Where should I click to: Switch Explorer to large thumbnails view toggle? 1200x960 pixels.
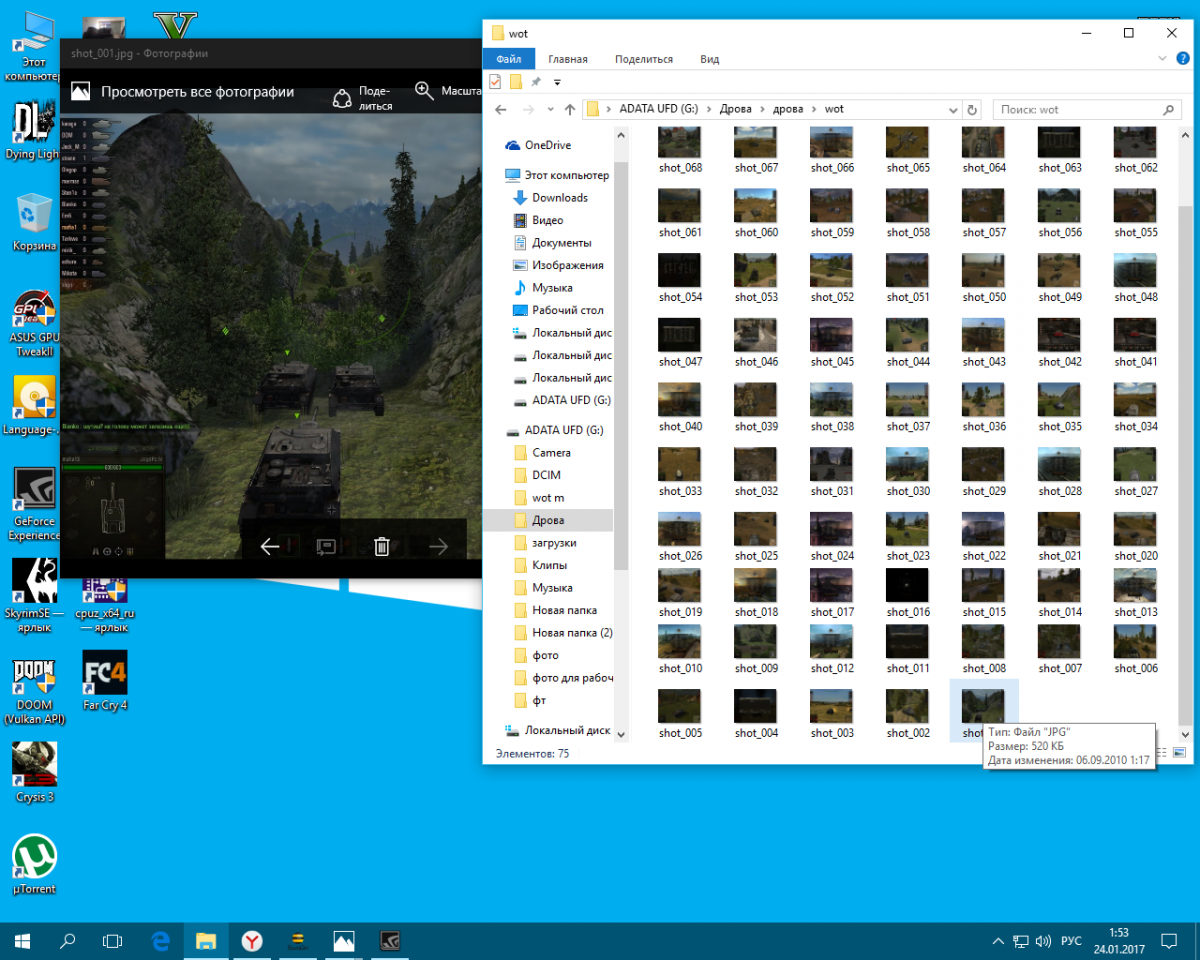point(1179,752)
